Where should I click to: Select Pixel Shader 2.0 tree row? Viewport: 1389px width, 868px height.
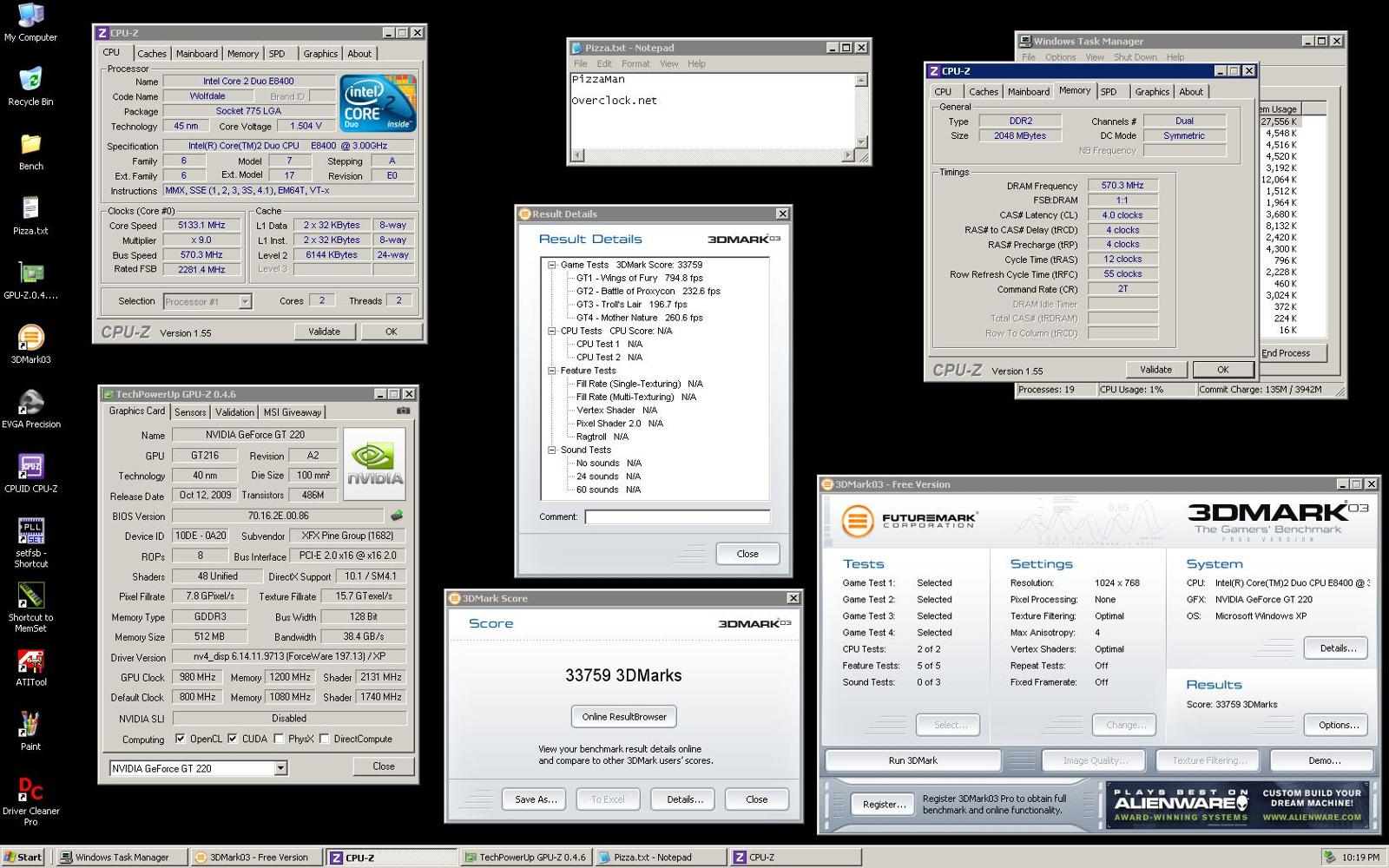pos(619,424)
